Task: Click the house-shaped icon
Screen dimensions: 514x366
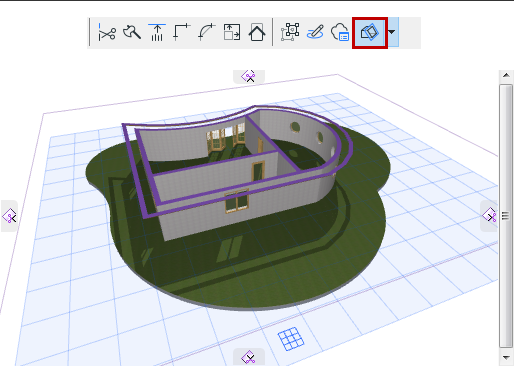Action: click(257, 33)
